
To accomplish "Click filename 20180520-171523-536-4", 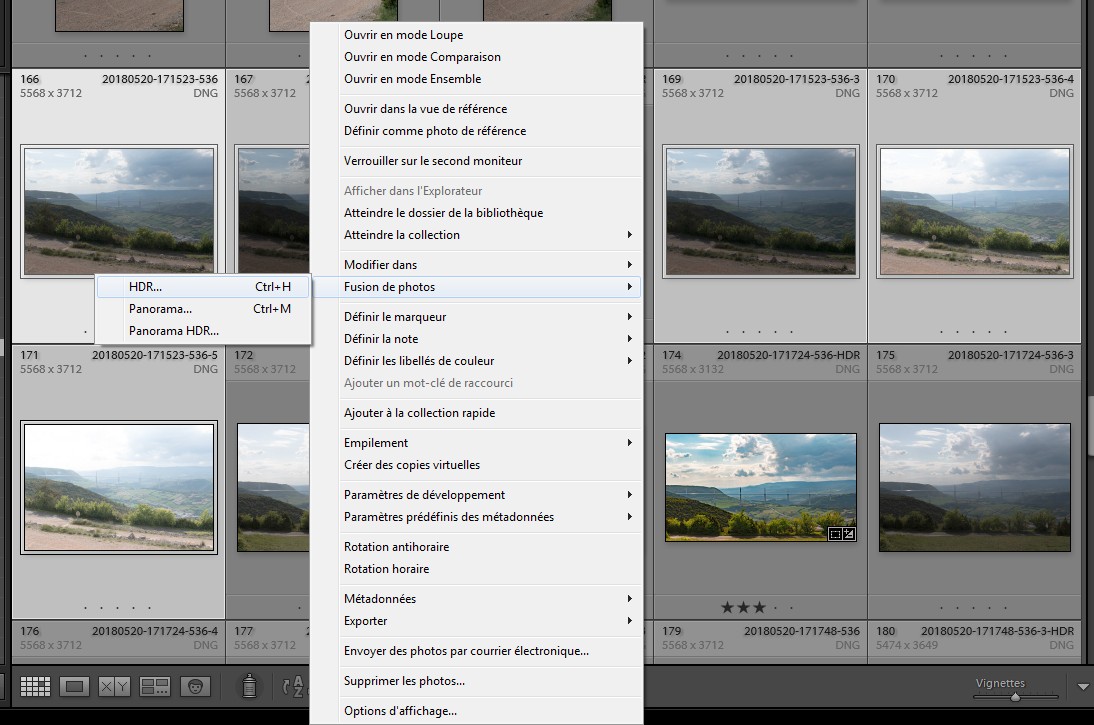I will (1010, 79).
